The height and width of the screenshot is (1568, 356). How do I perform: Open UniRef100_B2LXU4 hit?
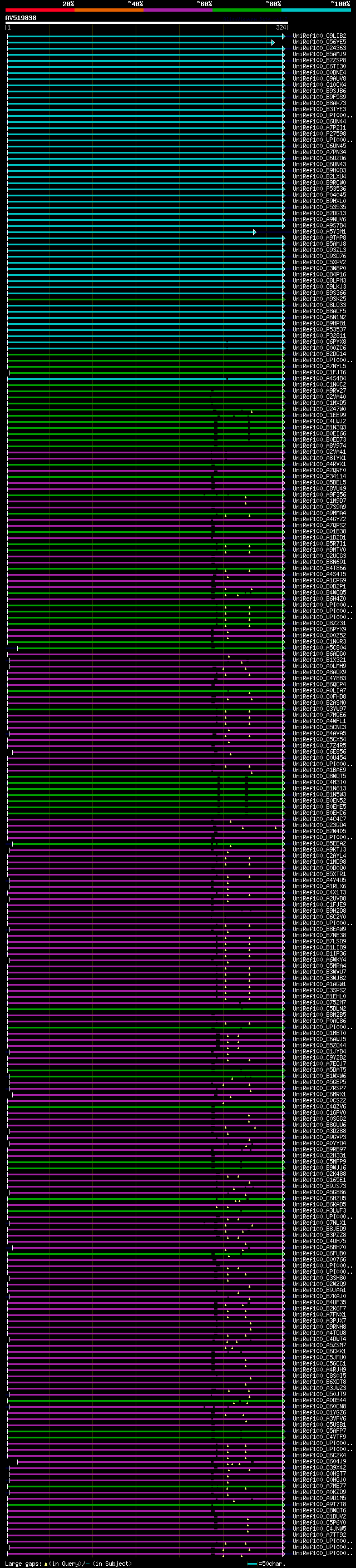coord(319,176)
